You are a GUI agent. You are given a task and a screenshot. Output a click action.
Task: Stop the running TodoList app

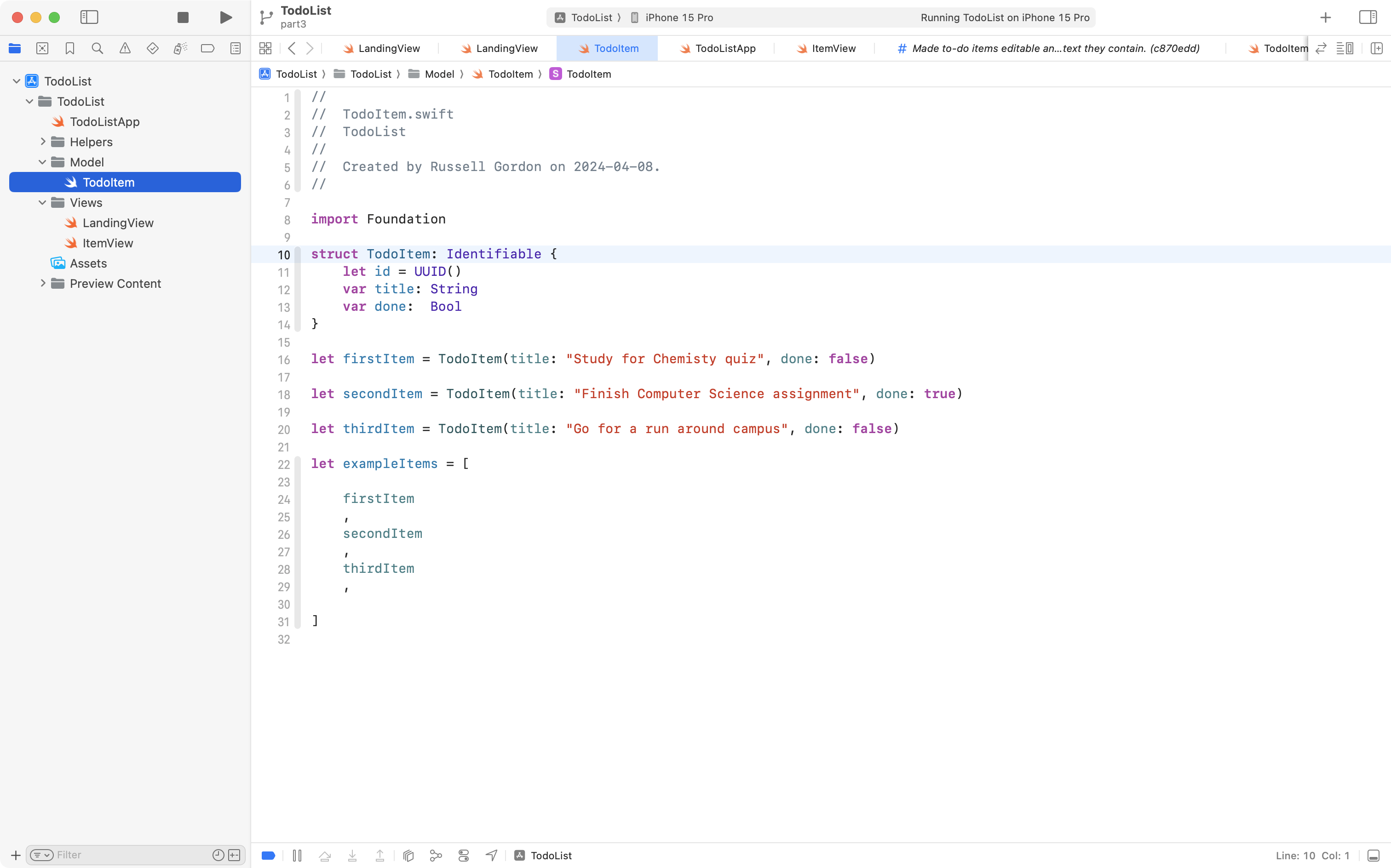pos(183,17)
